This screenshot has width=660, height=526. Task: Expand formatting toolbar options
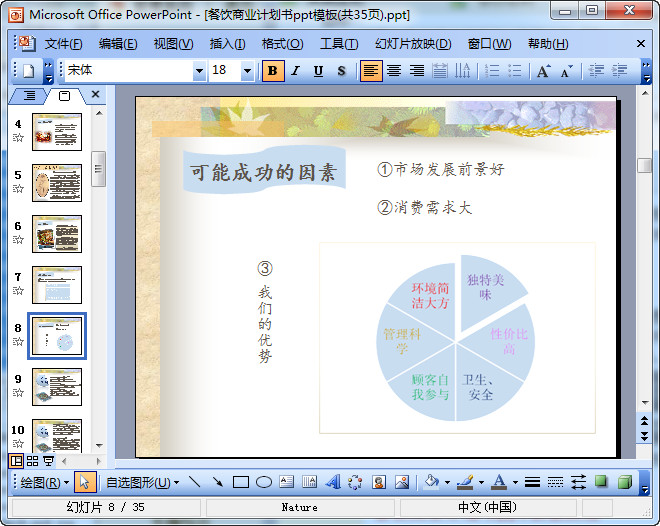point(646,71)
